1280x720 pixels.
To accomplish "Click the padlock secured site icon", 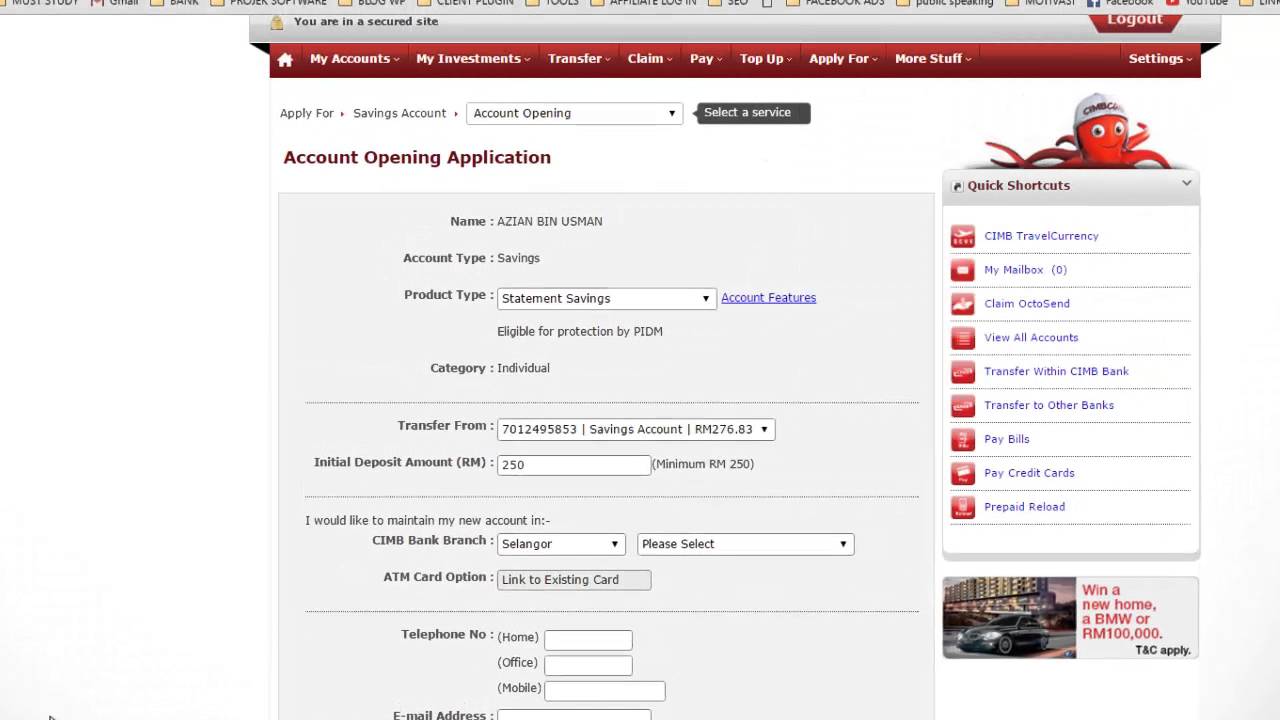I will pyautogui.click(x=277, y=22).
